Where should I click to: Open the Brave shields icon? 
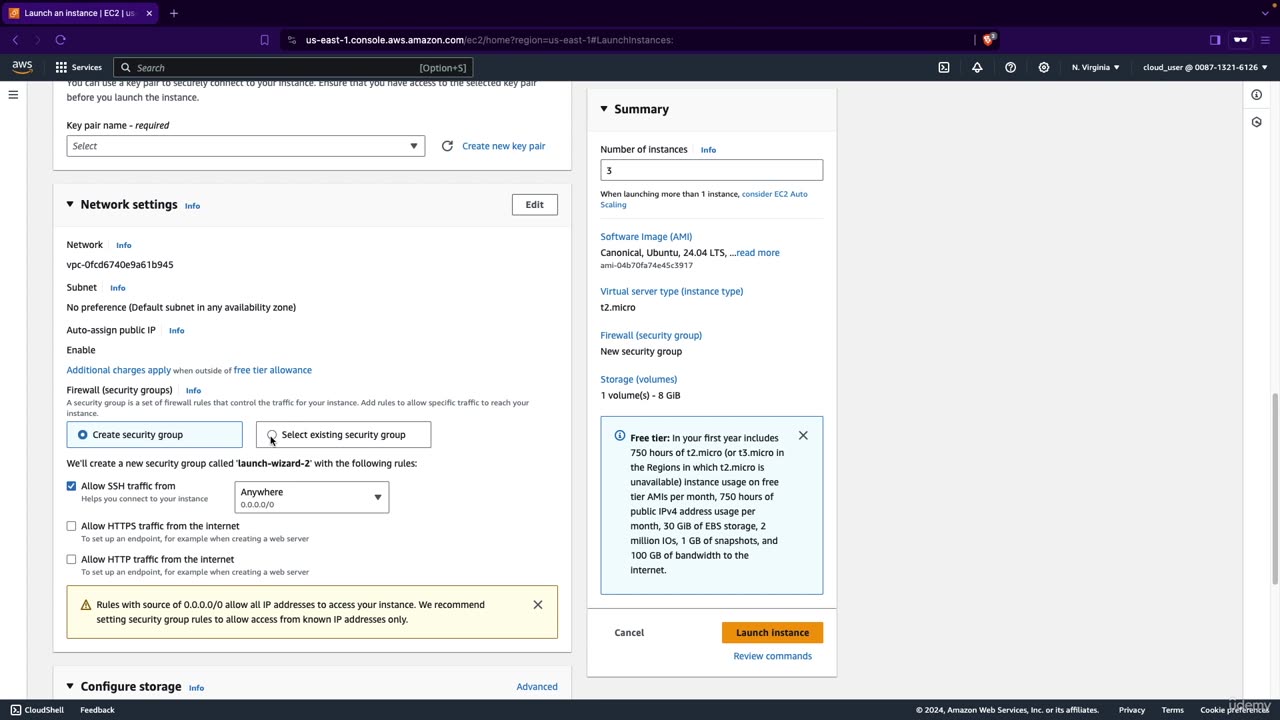click(x=988, y=40)
